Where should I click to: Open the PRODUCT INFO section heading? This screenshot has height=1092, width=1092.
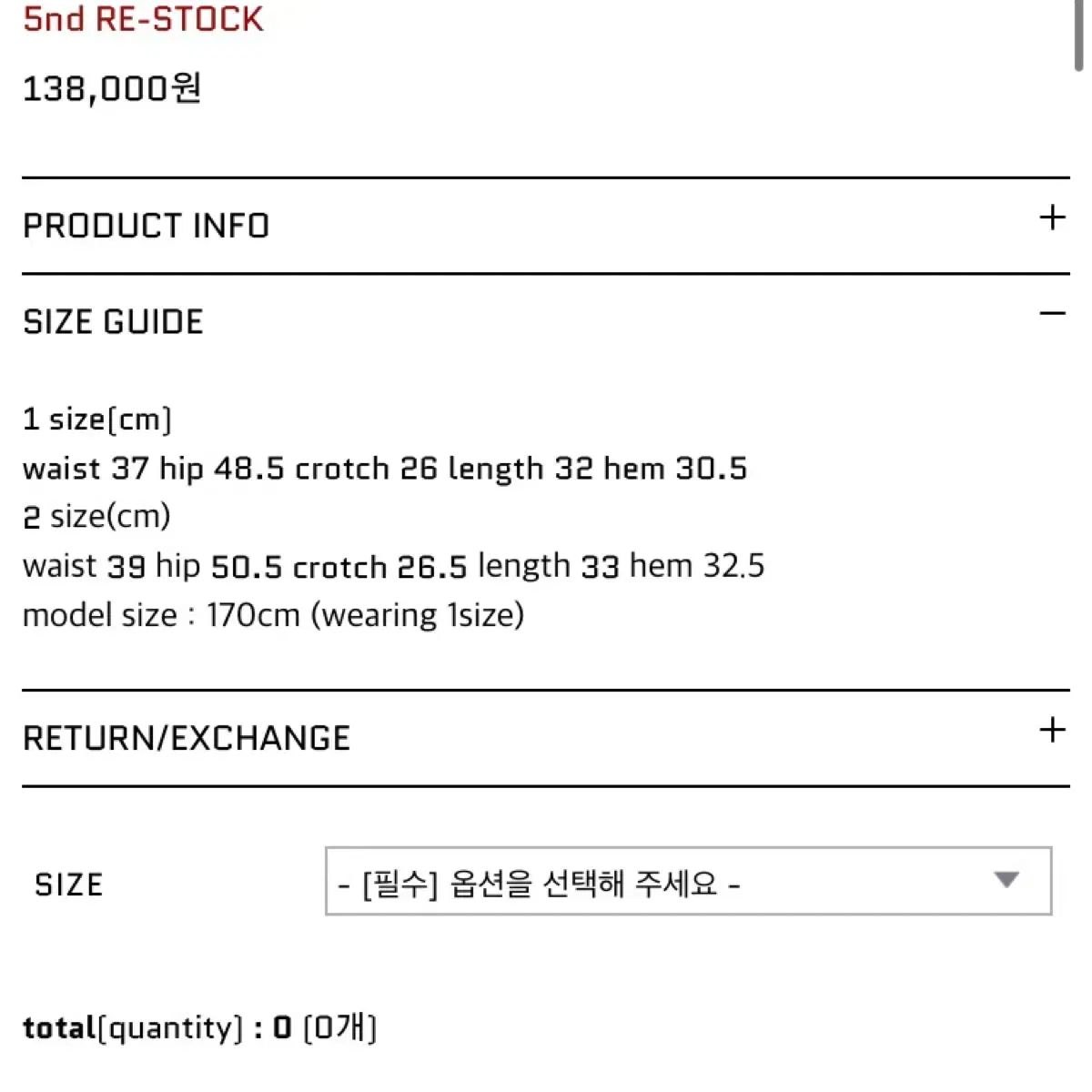pyautogui.click(x=147, y=226)
